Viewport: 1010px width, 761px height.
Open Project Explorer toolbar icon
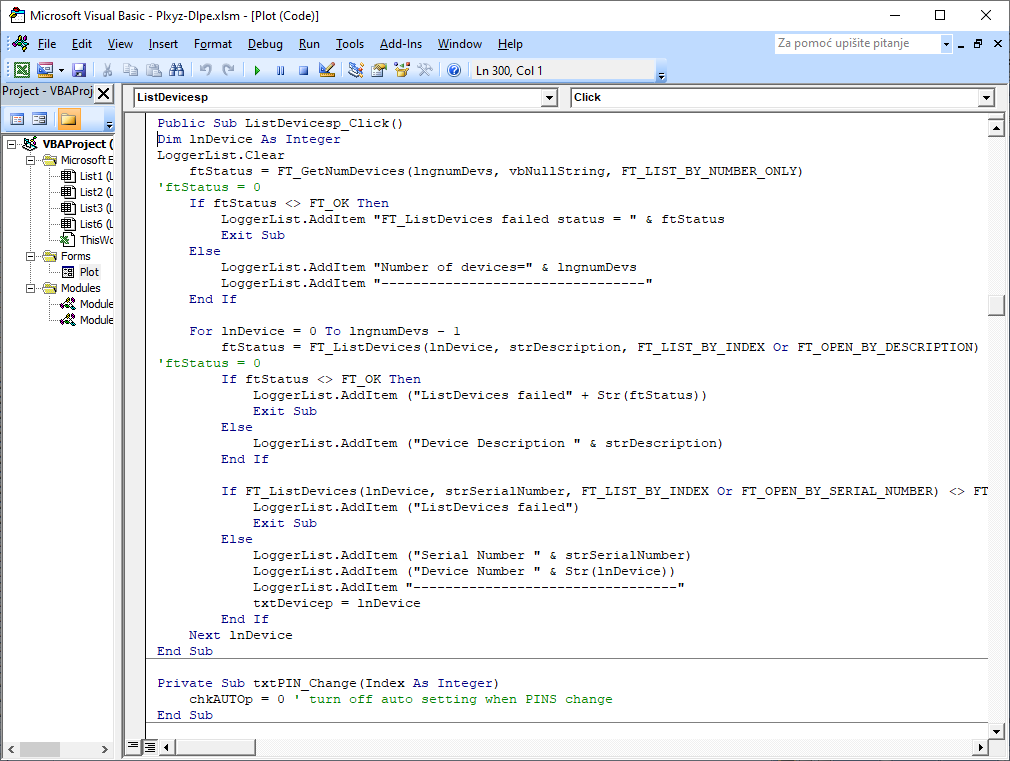(x=356, y=70)
